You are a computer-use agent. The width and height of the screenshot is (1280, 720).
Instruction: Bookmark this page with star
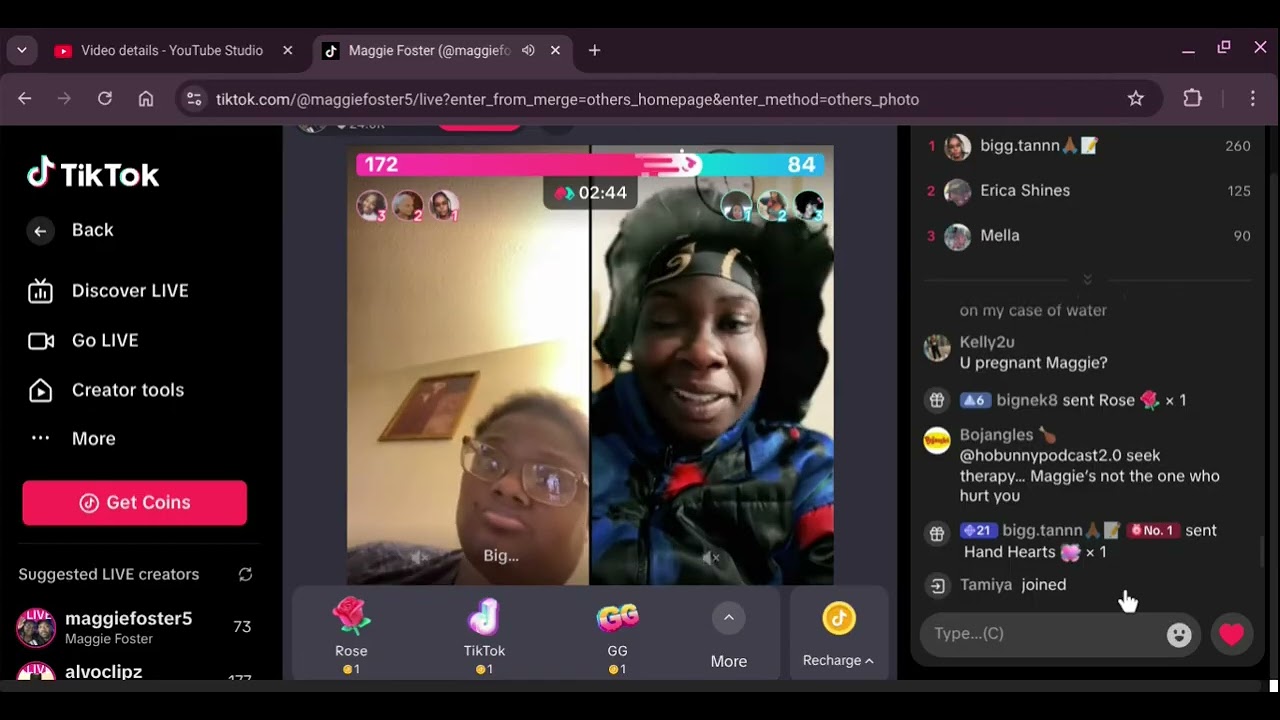click(x=1135, y=99)
